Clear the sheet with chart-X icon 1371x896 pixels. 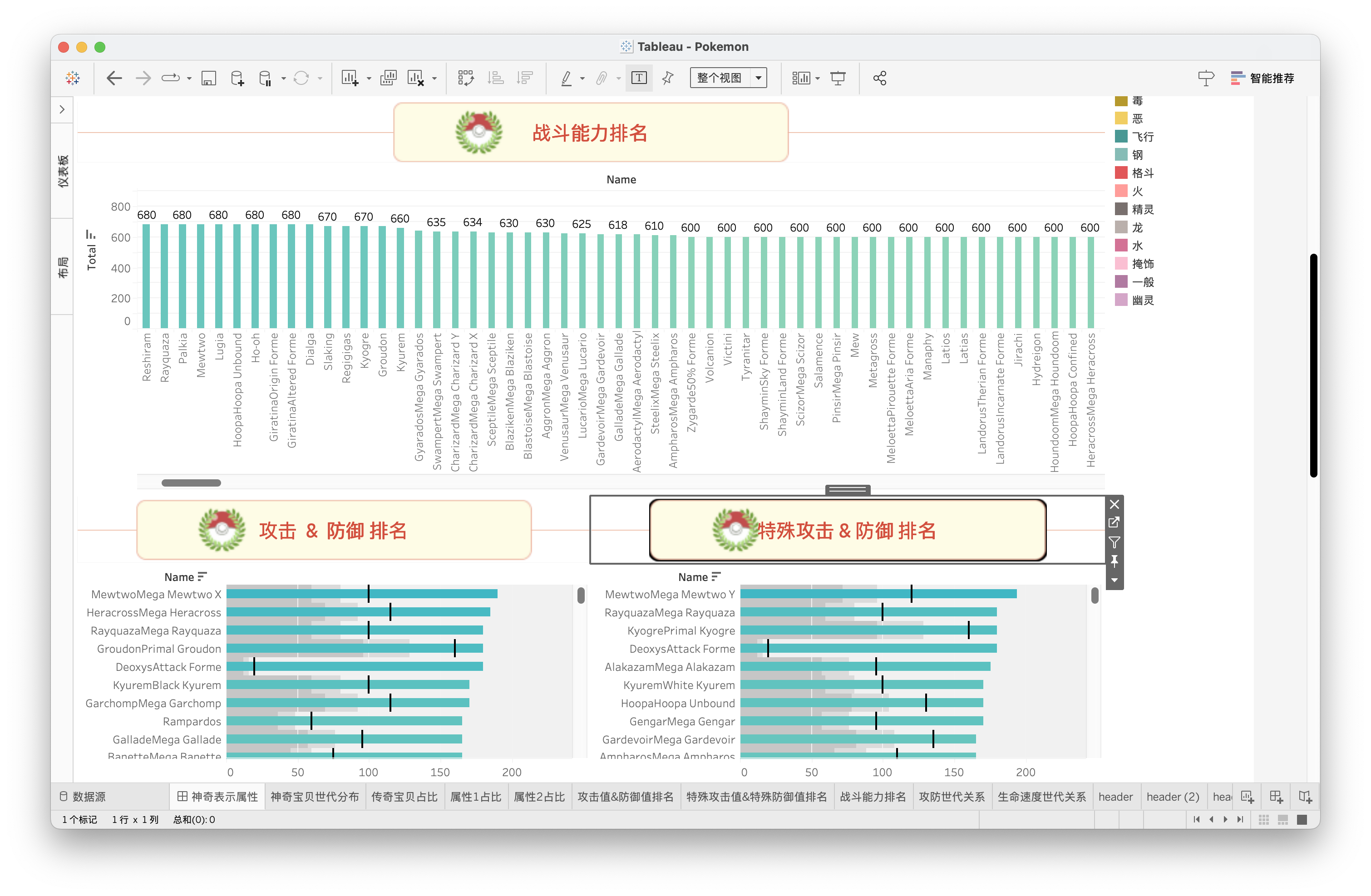pyautogui.click(x=416, y=78)
